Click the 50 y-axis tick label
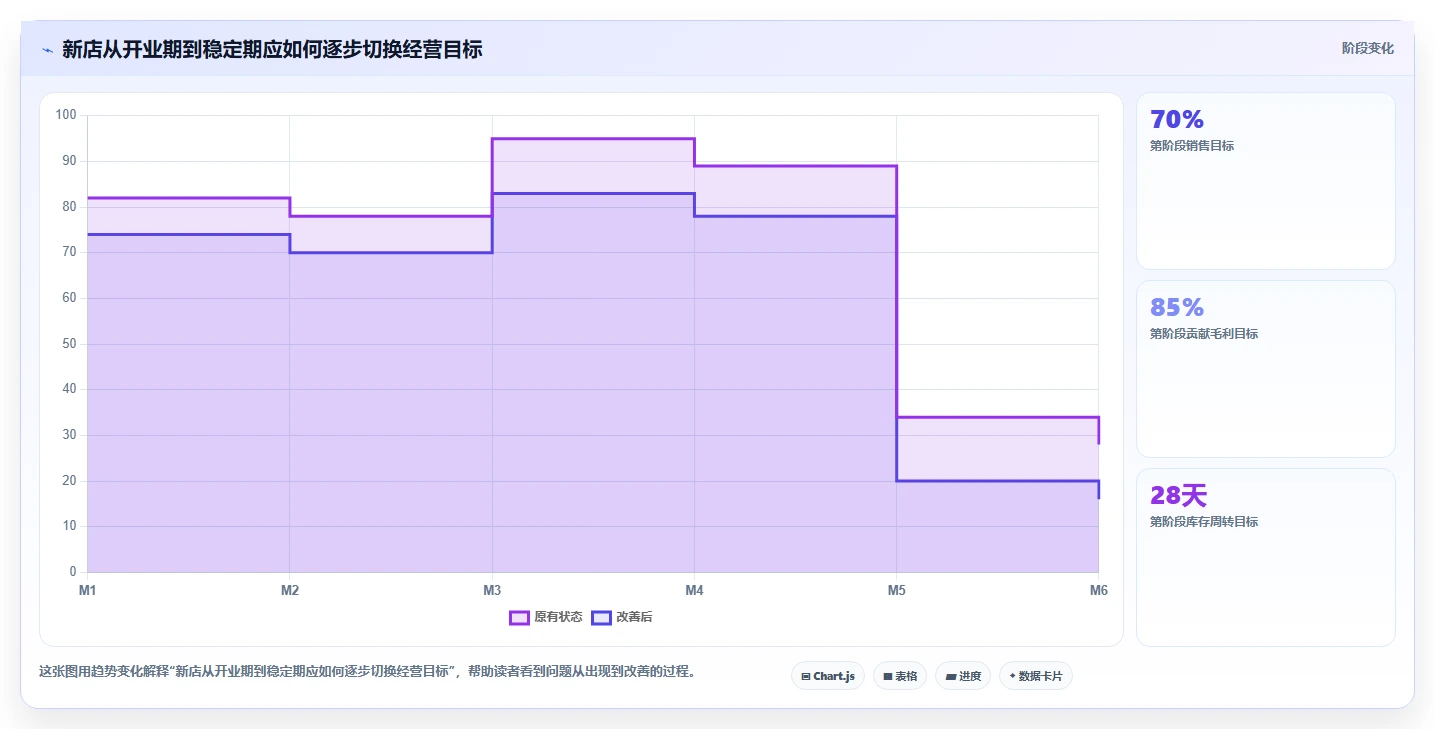1435x729 pixels. pyautogui.click(x=69, y=344)
